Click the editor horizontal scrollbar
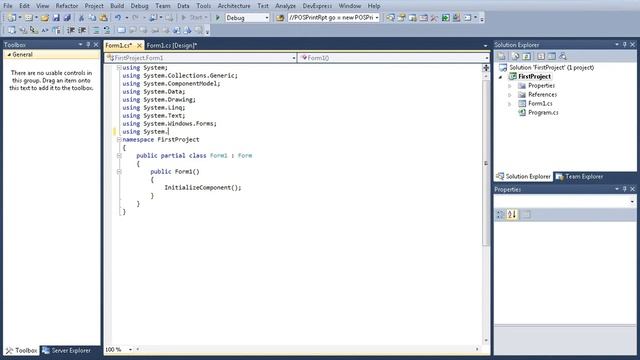This screenshot has height=360, width=640. pyautogui.click(x=307, y=349)
